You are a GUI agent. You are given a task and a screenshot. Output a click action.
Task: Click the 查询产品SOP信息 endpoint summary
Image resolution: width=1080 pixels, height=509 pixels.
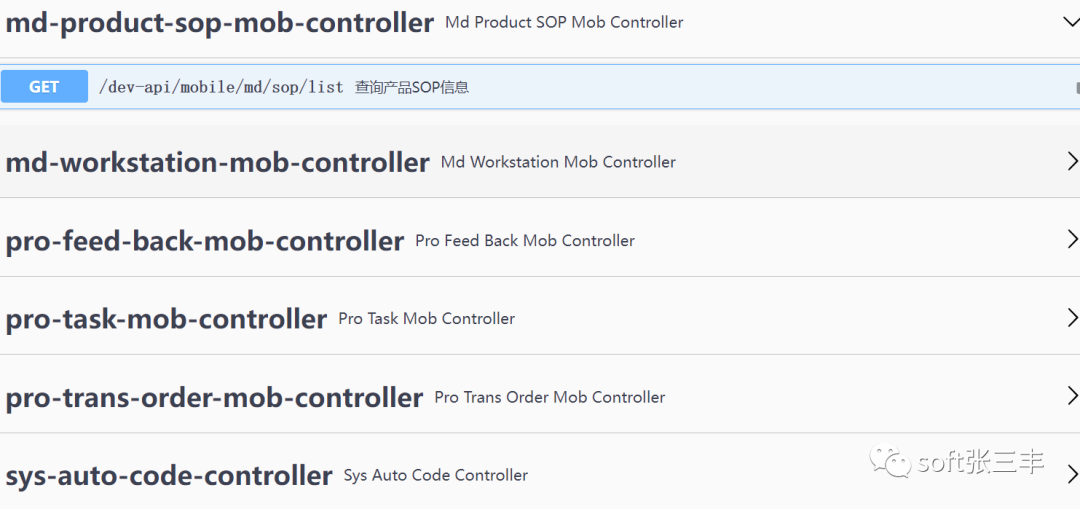click(412, 87)
